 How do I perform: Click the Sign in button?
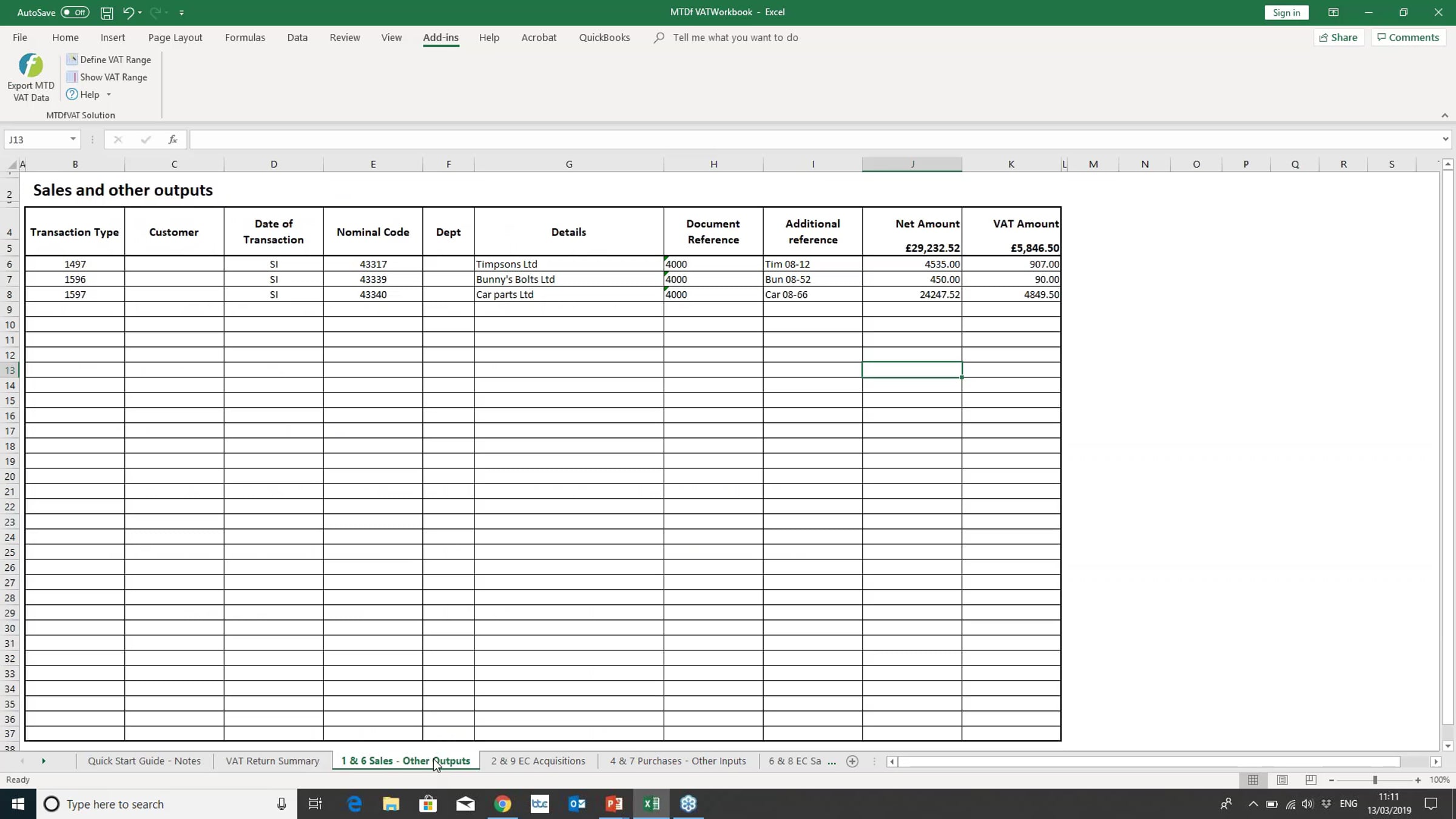(1286, 13)
